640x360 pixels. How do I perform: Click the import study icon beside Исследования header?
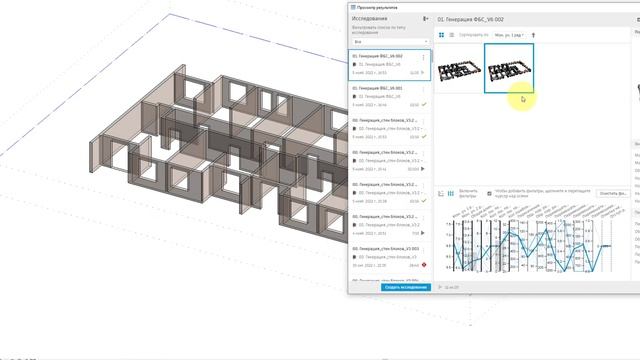click(425, 19)
